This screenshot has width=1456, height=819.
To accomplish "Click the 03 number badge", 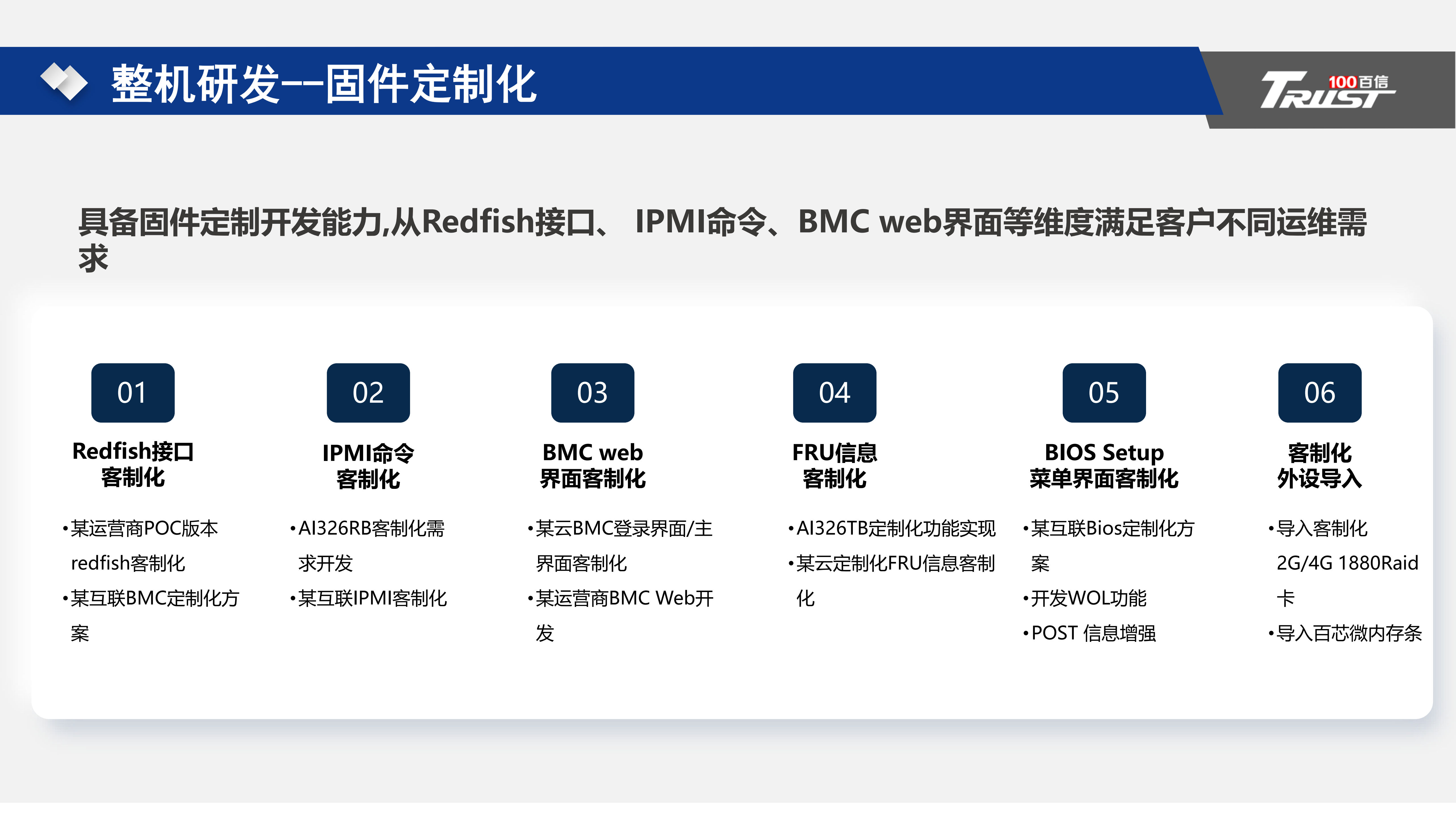I will pos(592,393).
